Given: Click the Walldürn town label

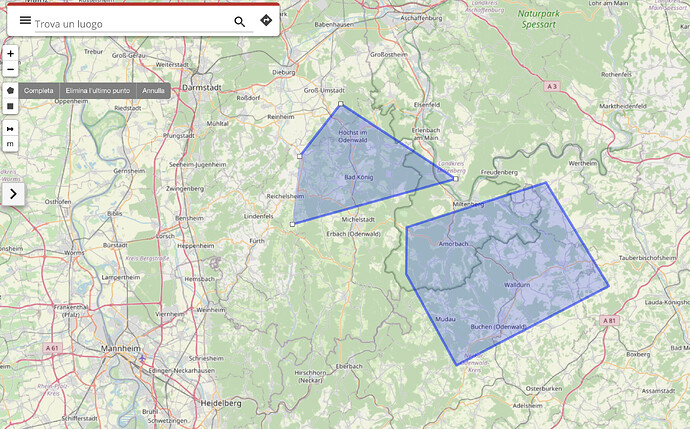Looking at the screenshot, I should tap(517, 285).
